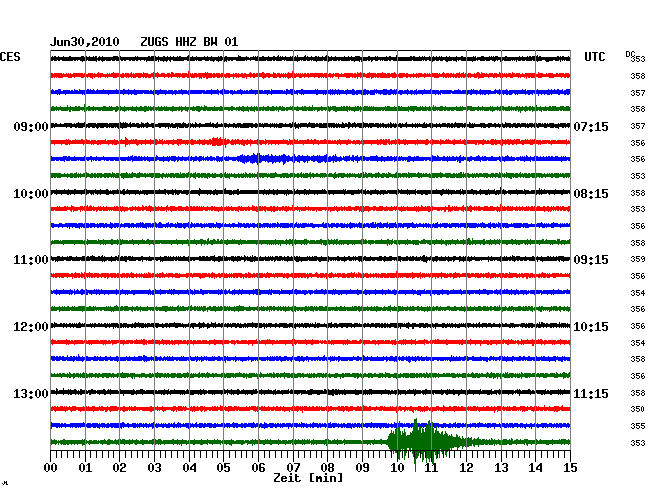Click the DC offset value "359"
The height and width of the screenshot is (494, 650).
click(638, 259)
